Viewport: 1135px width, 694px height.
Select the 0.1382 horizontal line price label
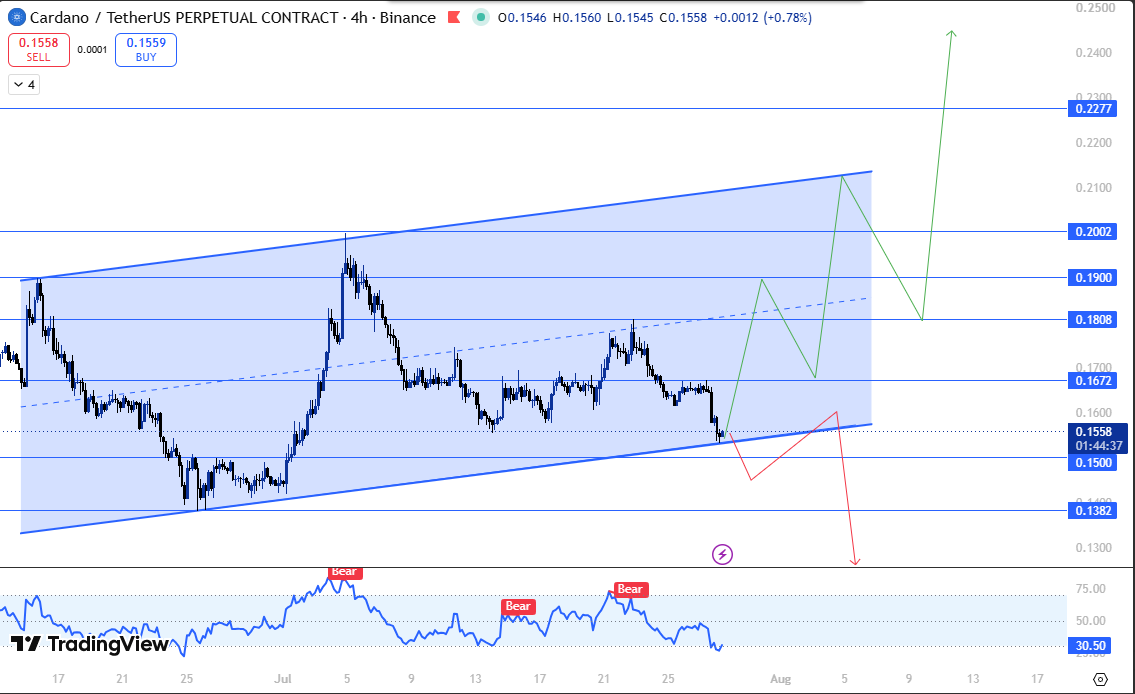1093,511
